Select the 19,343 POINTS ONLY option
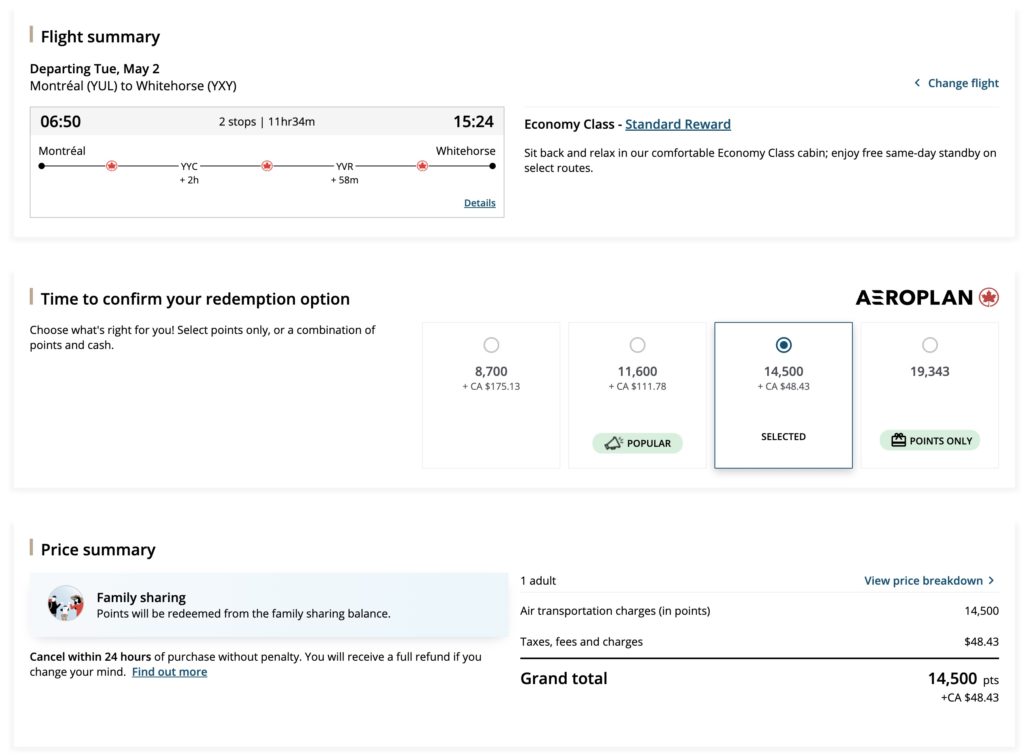The height and width of the screenshot is (755, 1024). click(930, 344)
